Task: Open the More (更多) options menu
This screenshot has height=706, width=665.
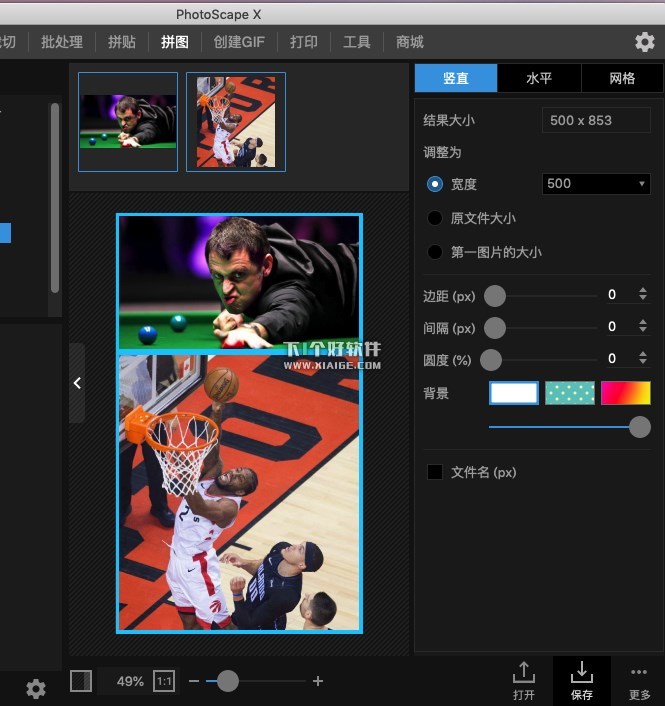Action: [640, 673]
